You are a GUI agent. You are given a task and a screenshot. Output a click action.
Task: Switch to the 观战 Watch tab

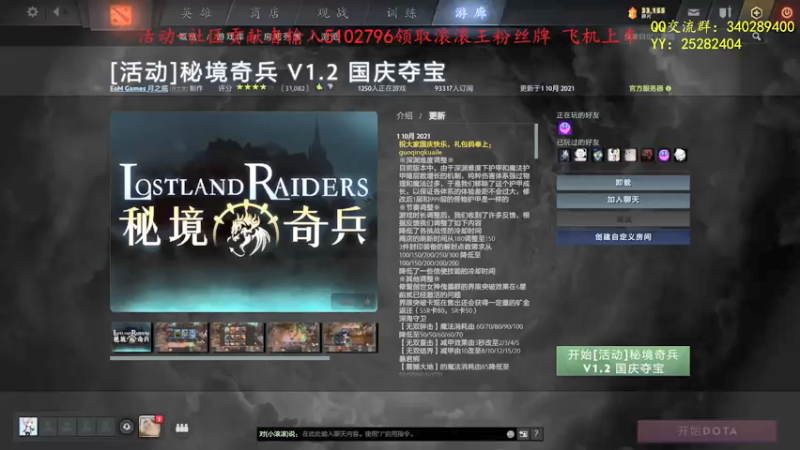(x=333, y=13)
